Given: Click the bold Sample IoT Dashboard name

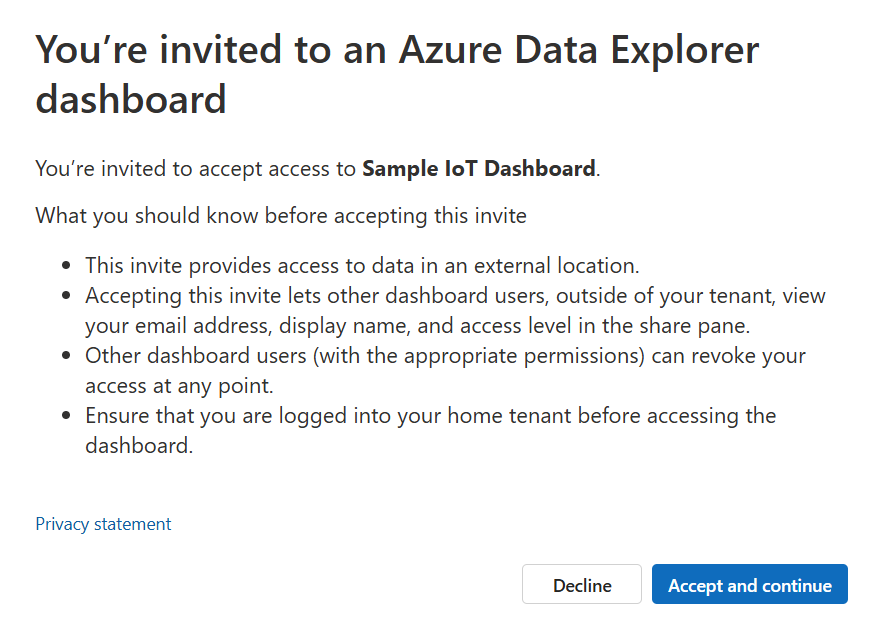Looking at the screenshot, I should pos(478,169).
